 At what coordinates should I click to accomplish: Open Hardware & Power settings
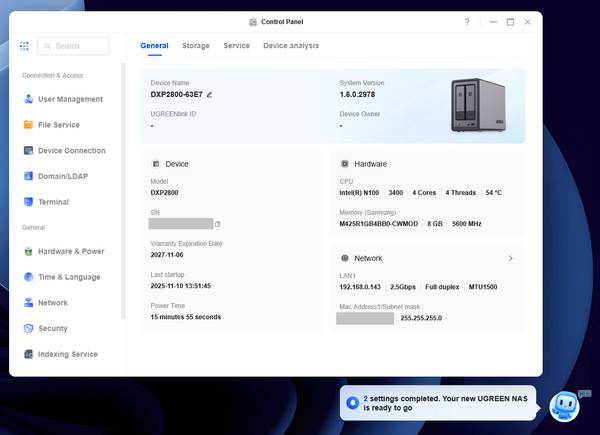(70, 251)
